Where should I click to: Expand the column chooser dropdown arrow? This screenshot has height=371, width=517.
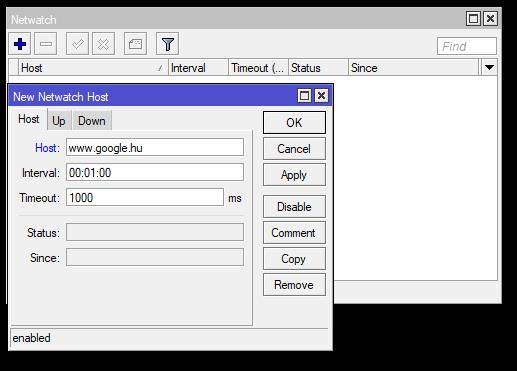(489, 68)
